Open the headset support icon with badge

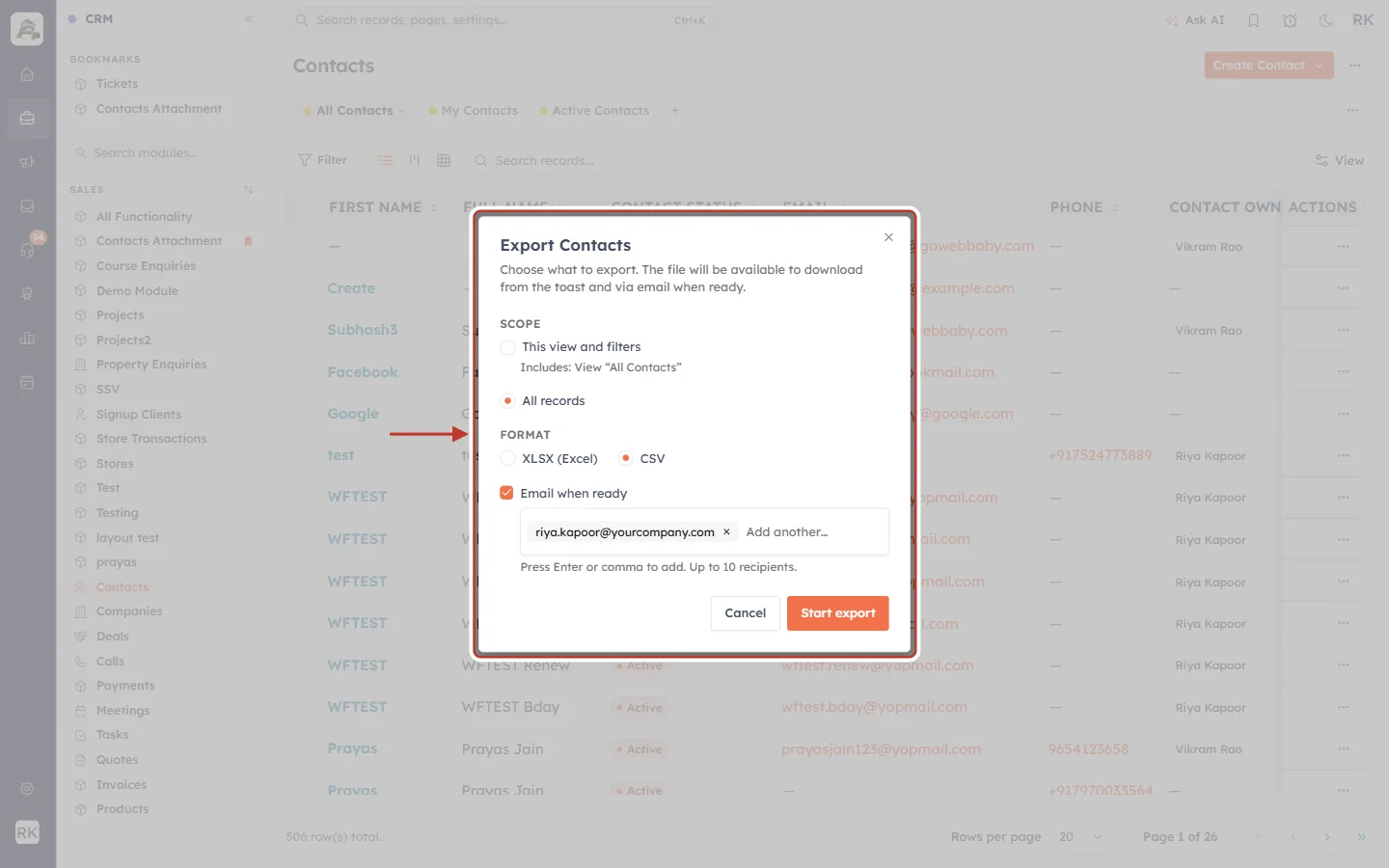click(27, 250)
